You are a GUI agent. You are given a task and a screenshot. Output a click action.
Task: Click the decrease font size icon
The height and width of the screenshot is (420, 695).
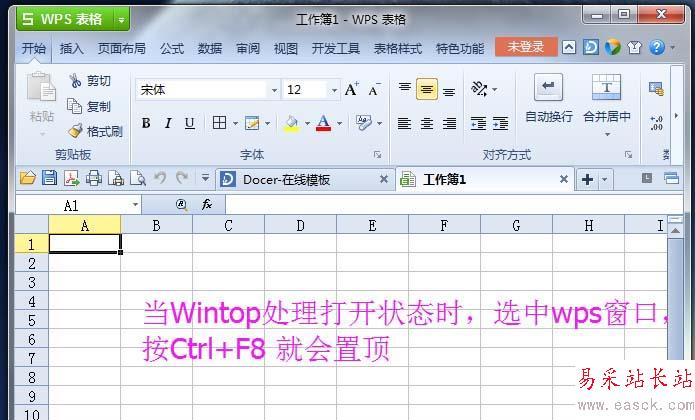coord(374,89)
